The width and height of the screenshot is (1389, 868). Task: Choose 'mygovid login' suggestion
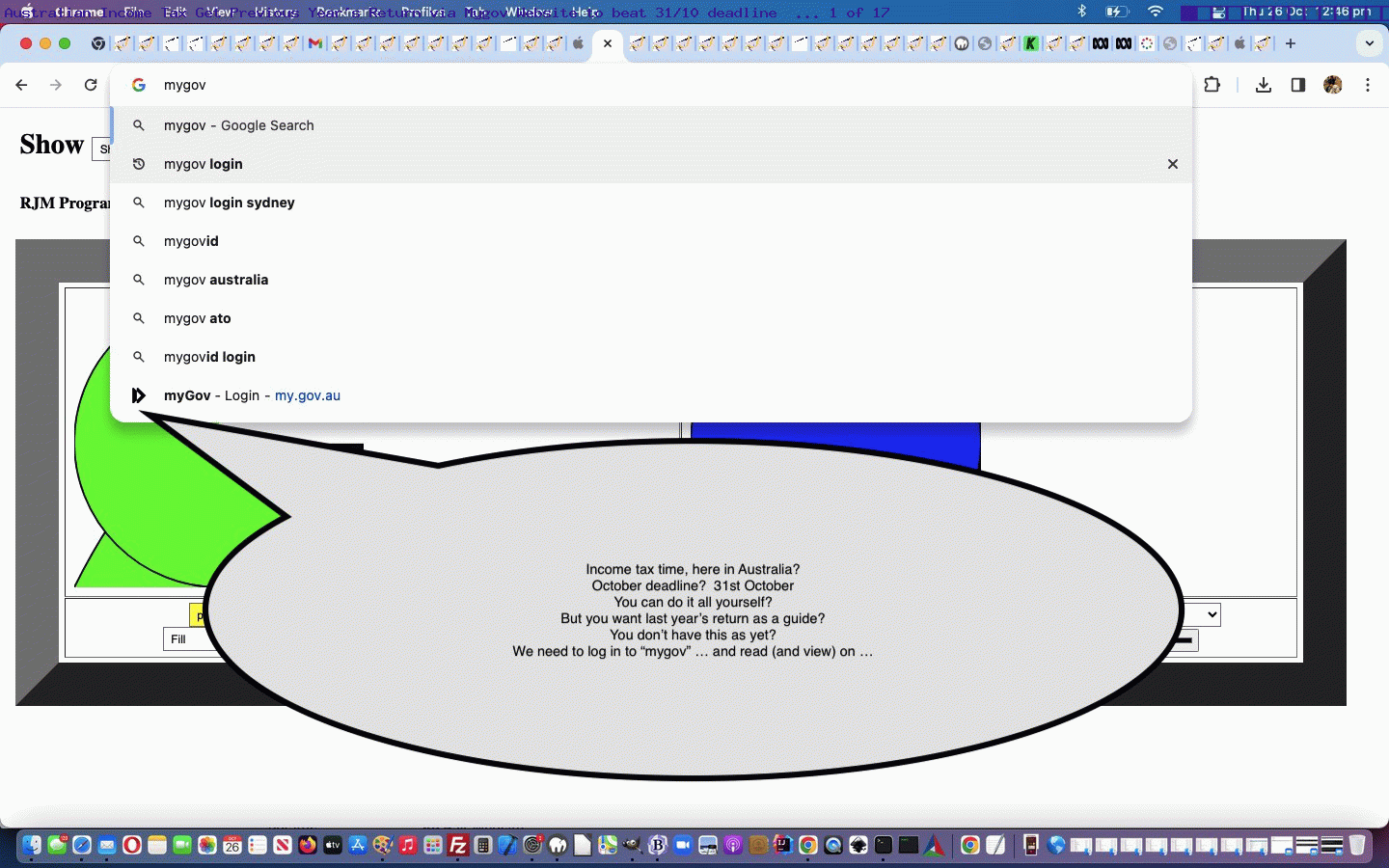[x=651, y=357]
